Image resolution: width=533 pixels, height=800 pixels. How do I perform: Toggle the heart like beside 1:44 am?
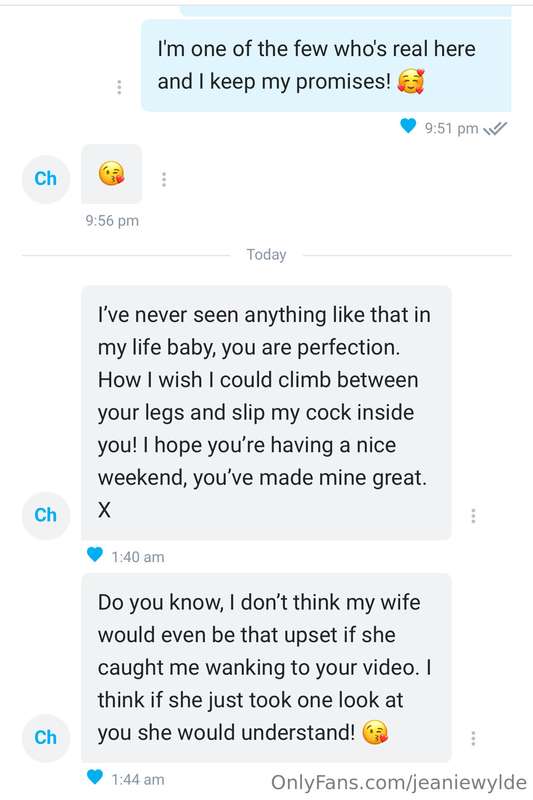95,777
